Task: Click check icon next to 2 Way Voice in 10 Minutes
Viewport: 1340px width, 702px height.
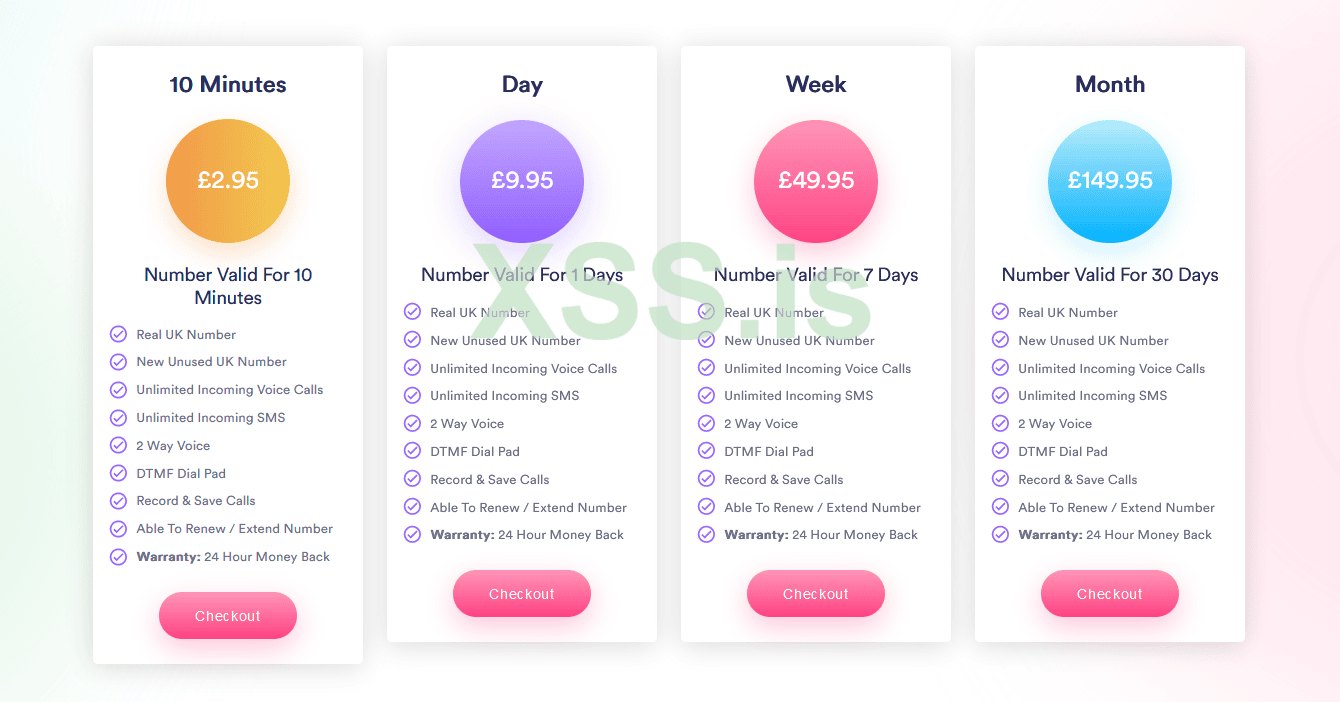Action: click(x=118, y=445)
